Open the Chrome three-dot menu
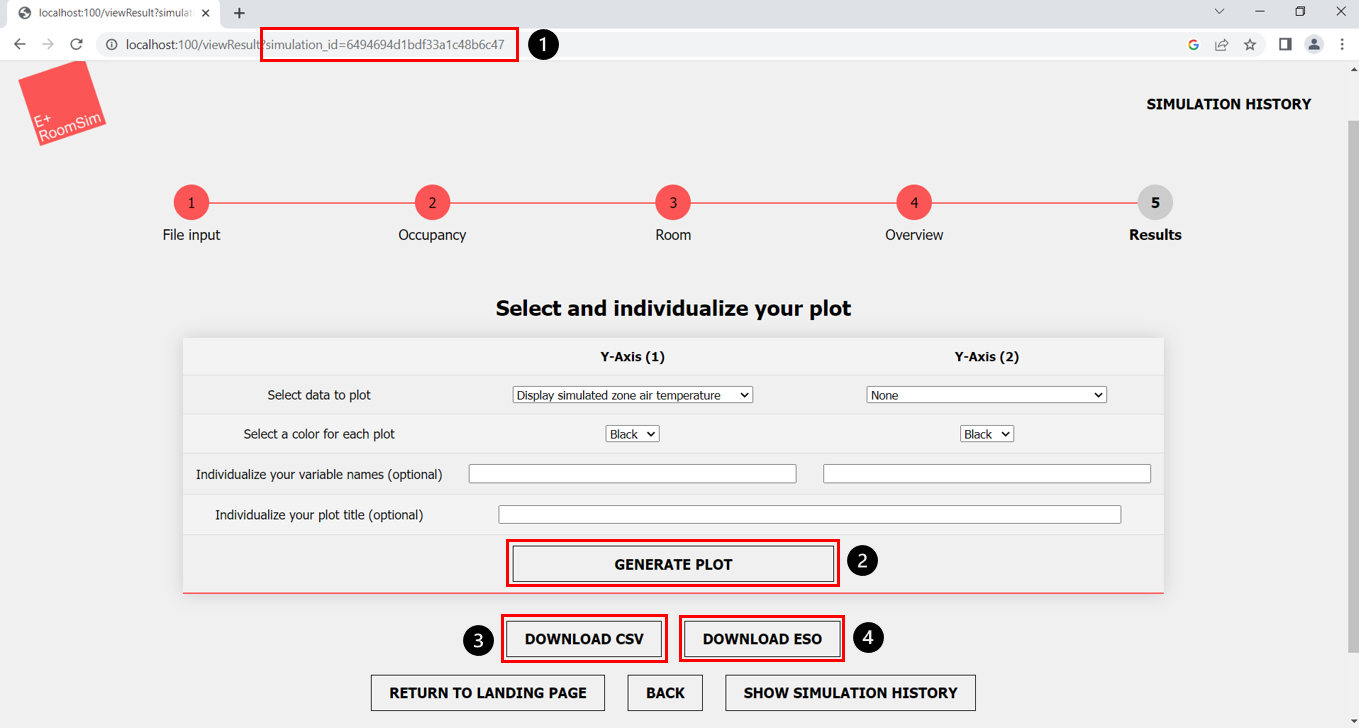 pyautogui.click(x=1342, y=44)
